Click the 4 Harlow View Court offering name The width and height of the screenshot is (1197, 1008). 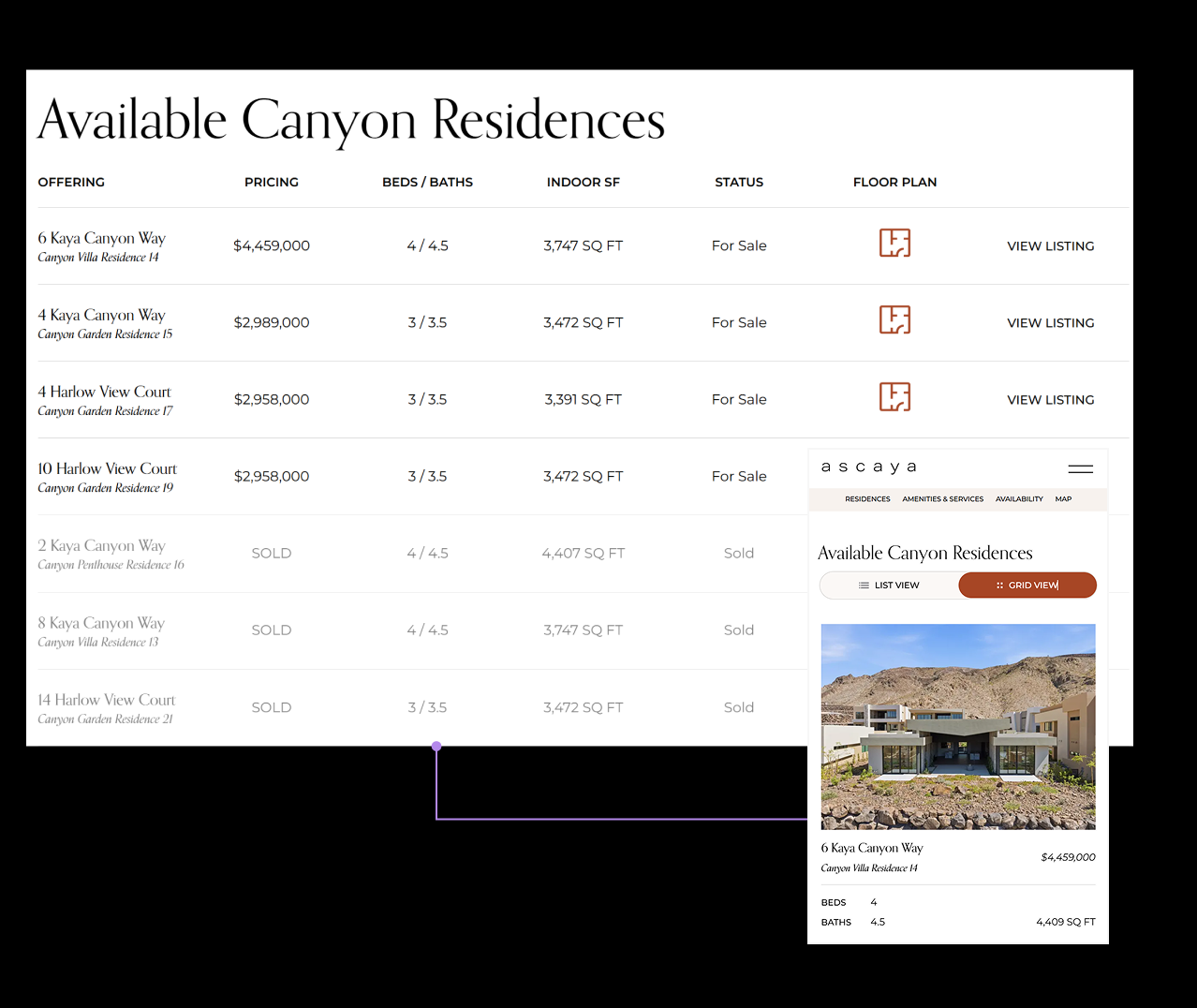pyautogui.click(x=104, y=393)
